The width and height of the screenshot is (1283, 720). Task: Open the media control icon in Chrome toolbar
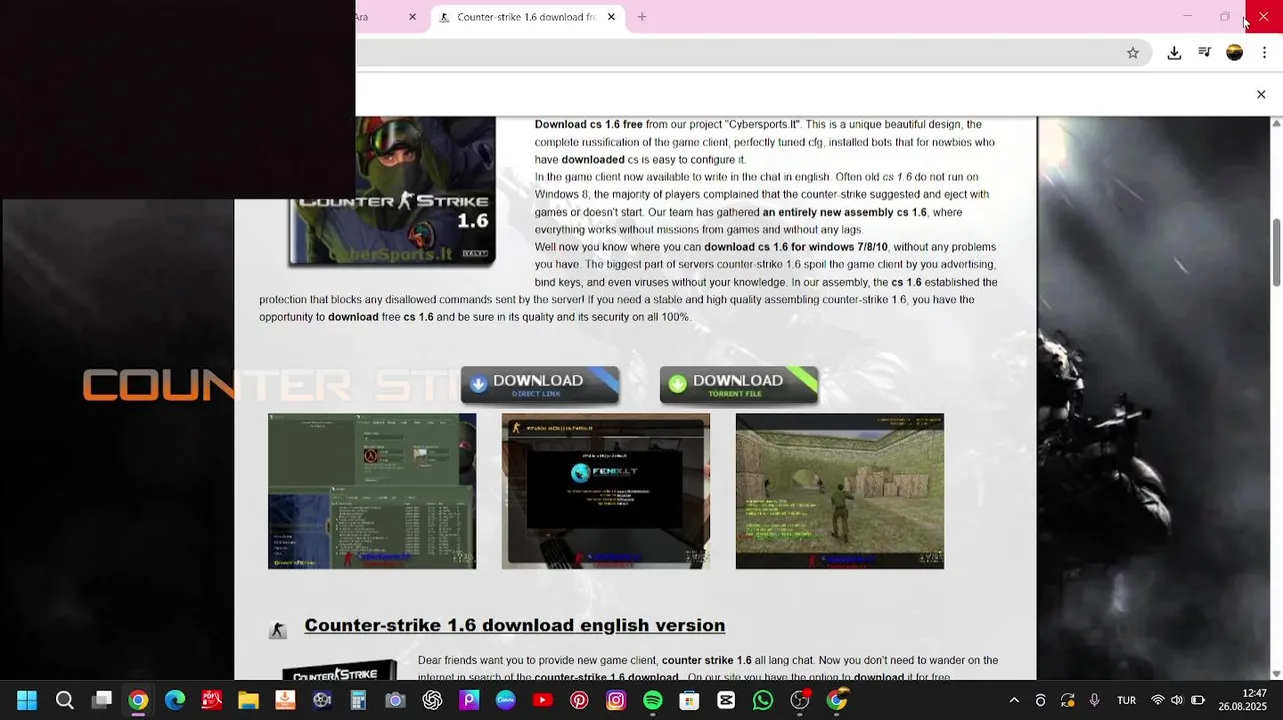pyautogui.click(x=1204, y=53)
